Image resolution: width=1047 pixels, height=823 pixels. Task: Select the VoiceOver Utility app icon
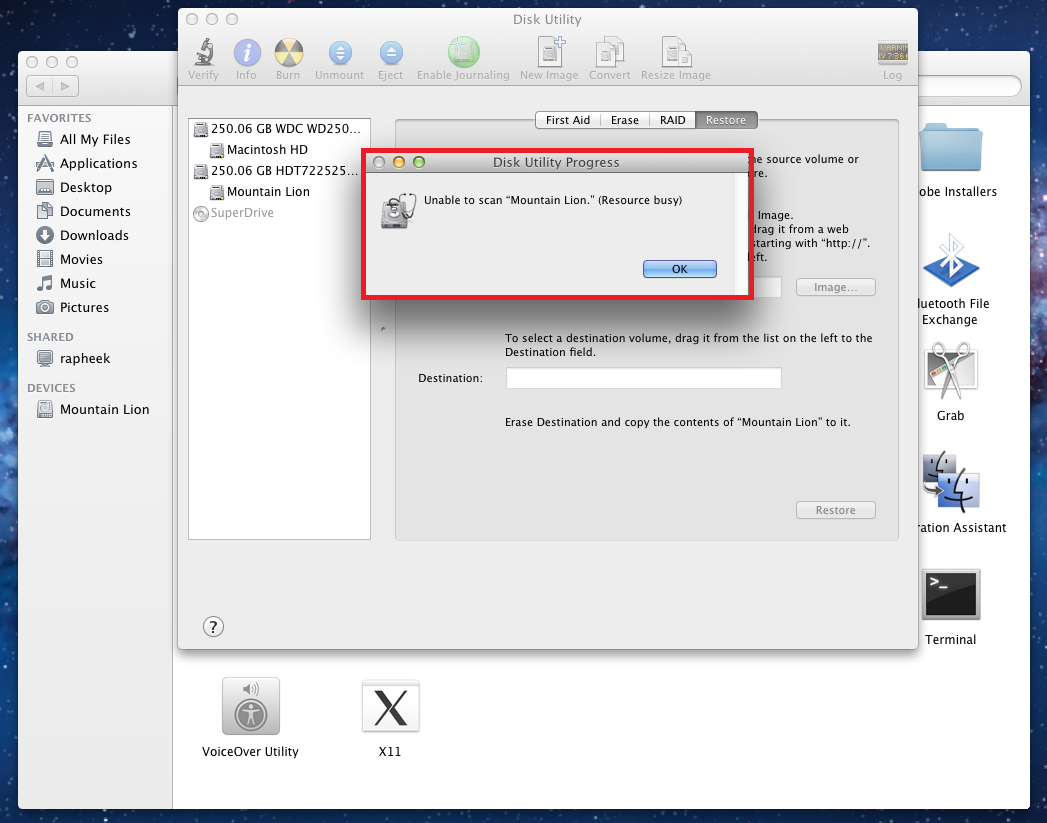click(250, 706)
